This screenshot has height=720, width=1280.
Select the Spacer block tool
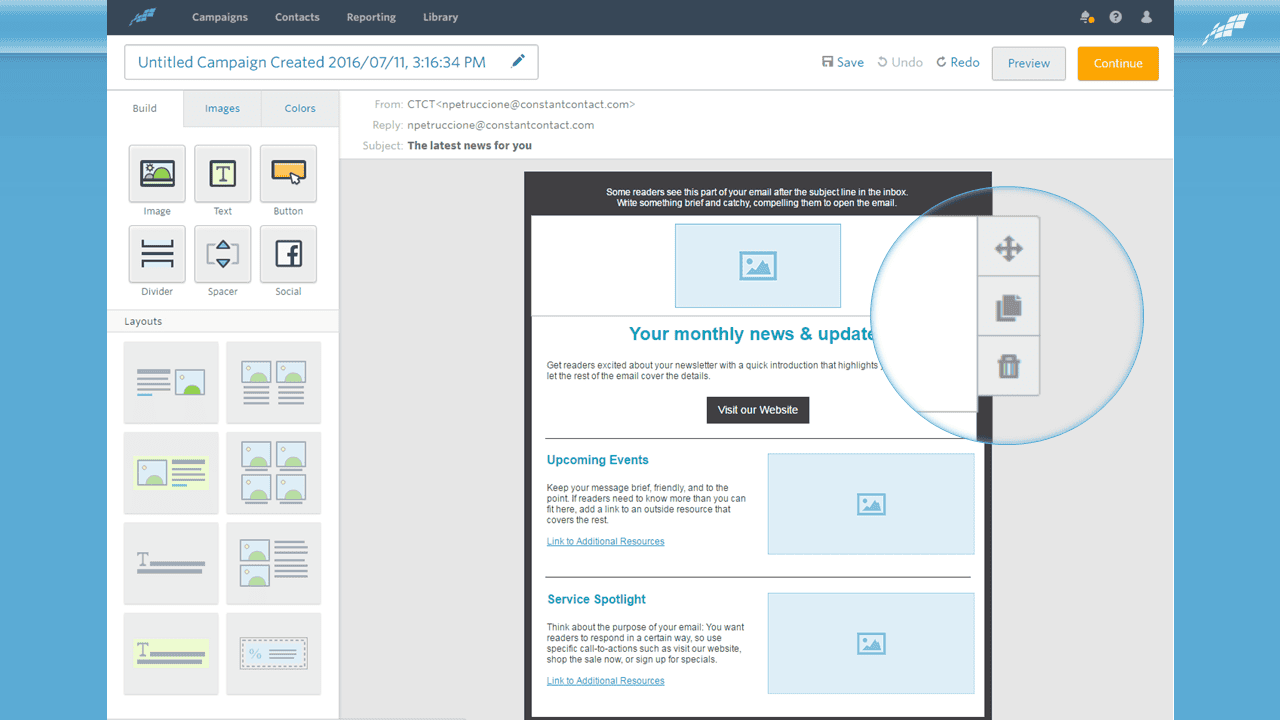223,254
